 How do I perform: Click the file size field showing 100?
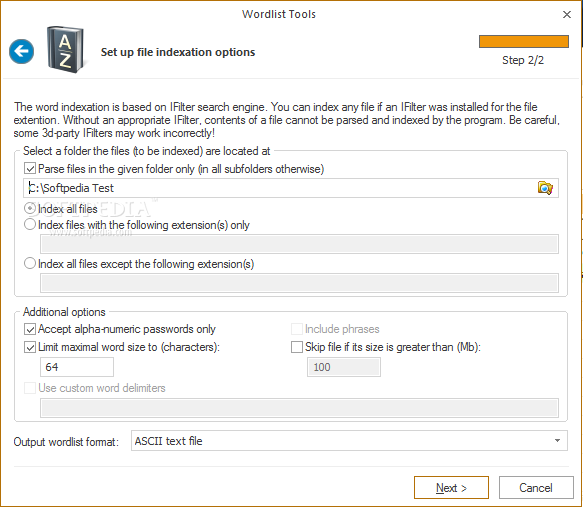344,367
